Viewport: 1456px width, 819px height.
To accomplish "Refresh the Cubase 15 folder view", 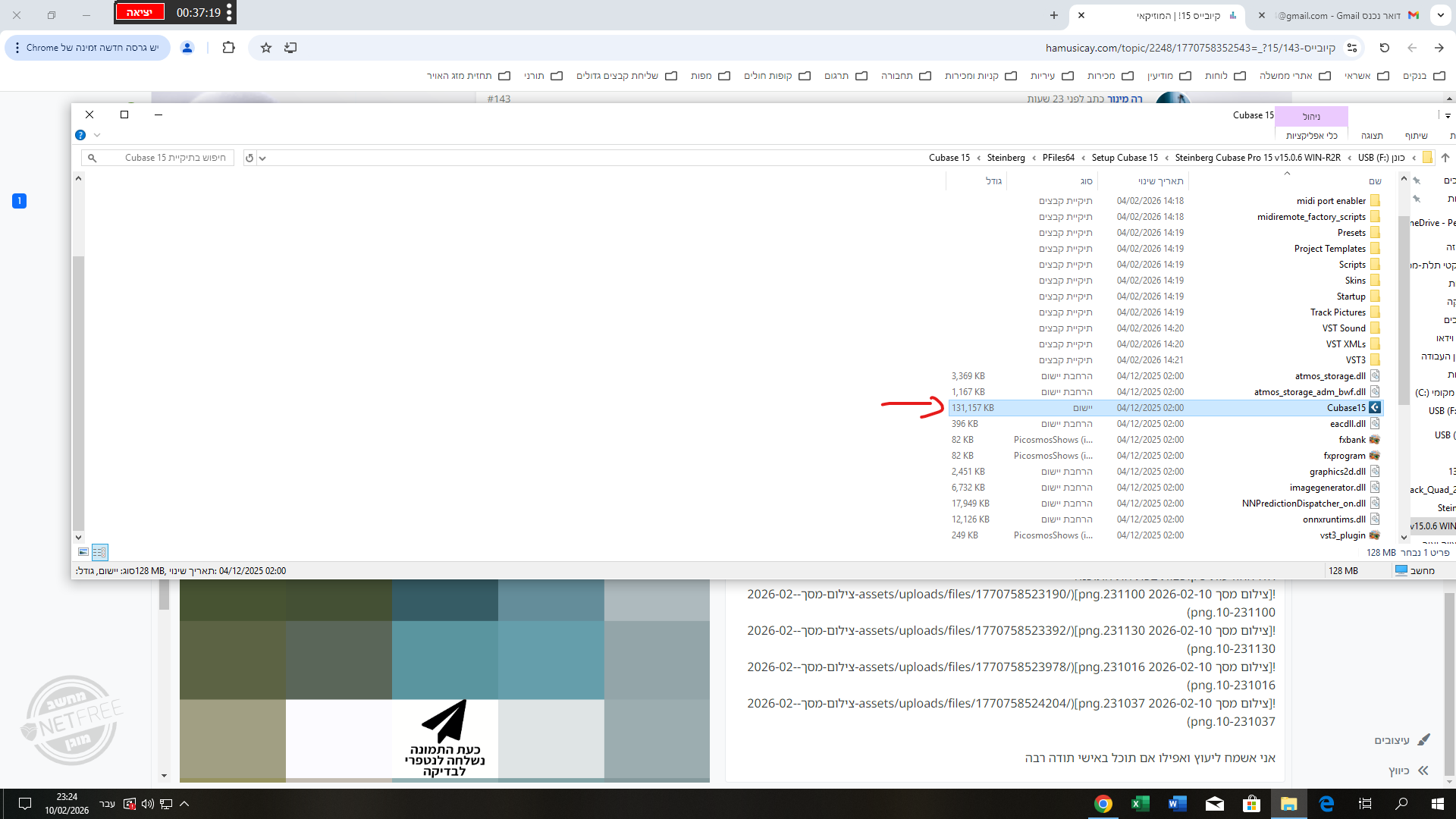I will [x=249, y=158].
